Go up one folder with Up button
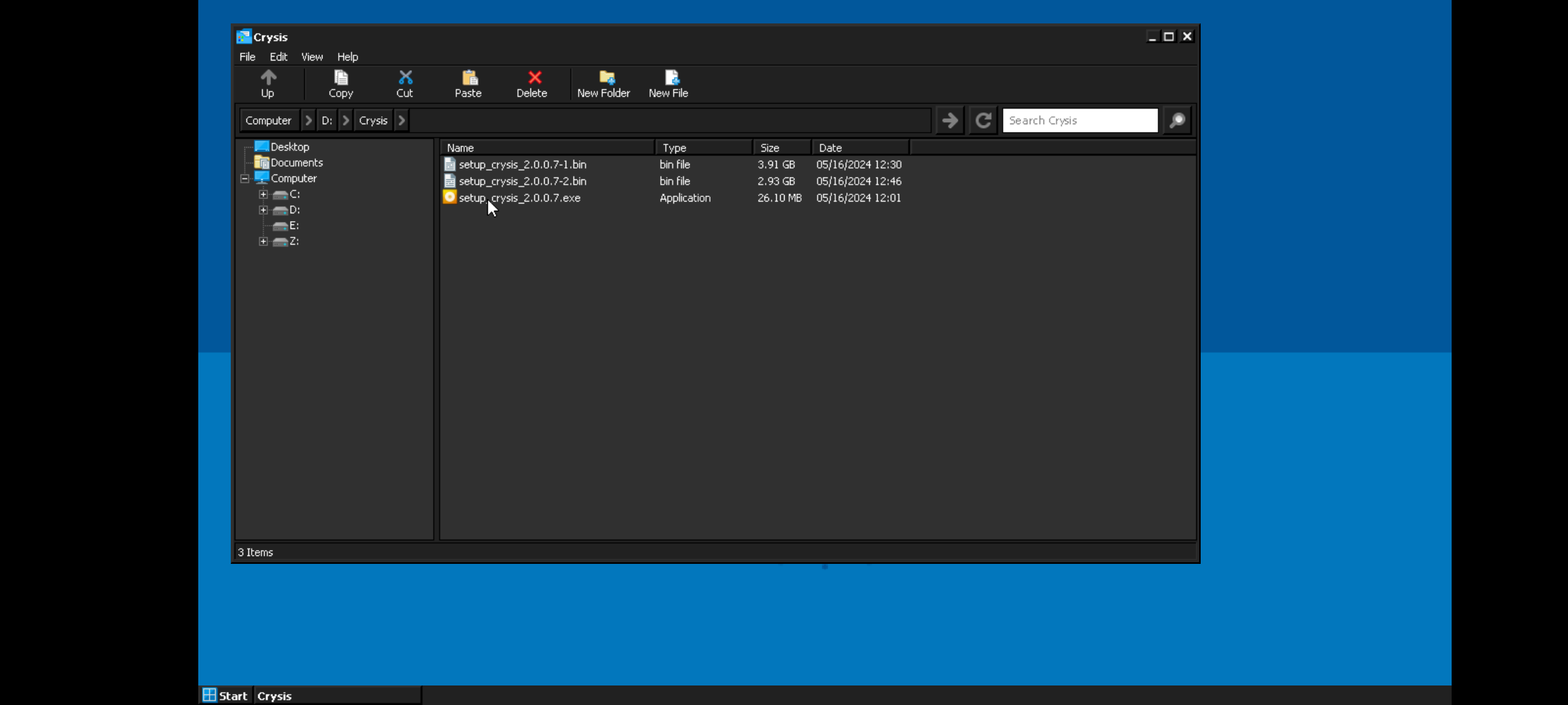The height and width of the screenshot is (705, 1568). [x=268, y=84]
